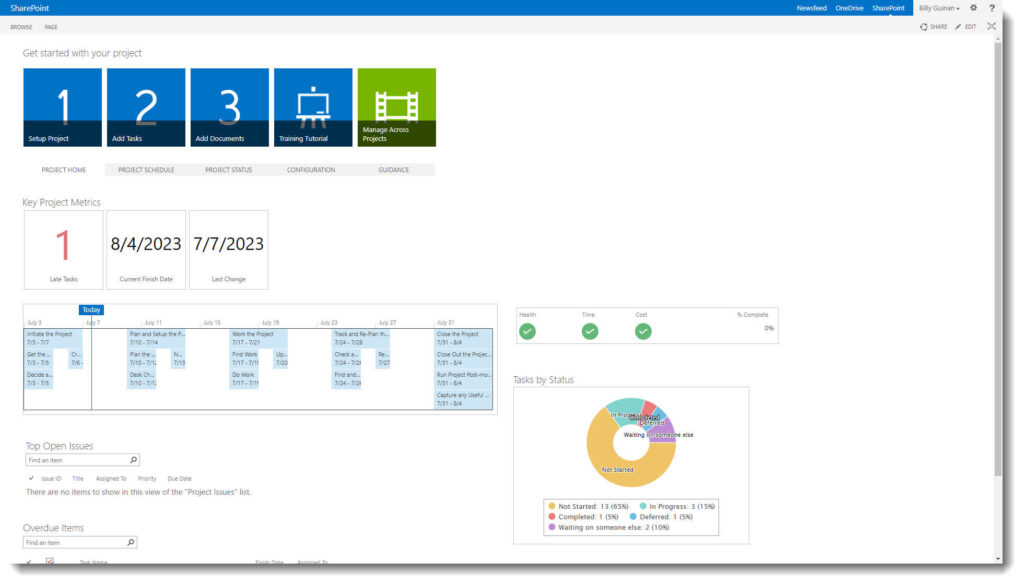Viewport: 1024px width, 585px height.
Task: Open the Training Tutorial tile
Action: click(313, 107)
